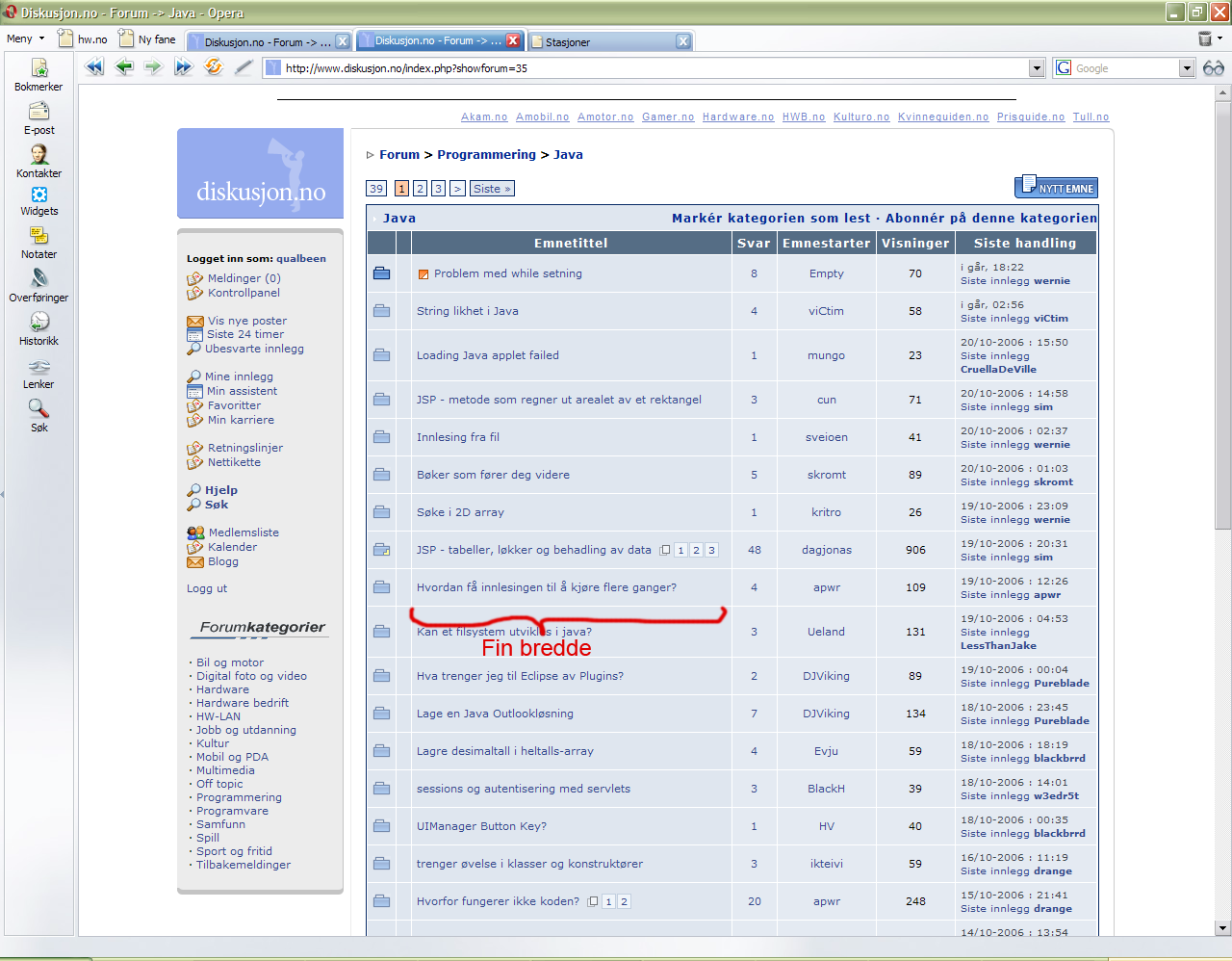Click the wand/pencil toolbar icon
Image resolution: width=1232 pixels, height=961 pixels.
tap(244, 67)
